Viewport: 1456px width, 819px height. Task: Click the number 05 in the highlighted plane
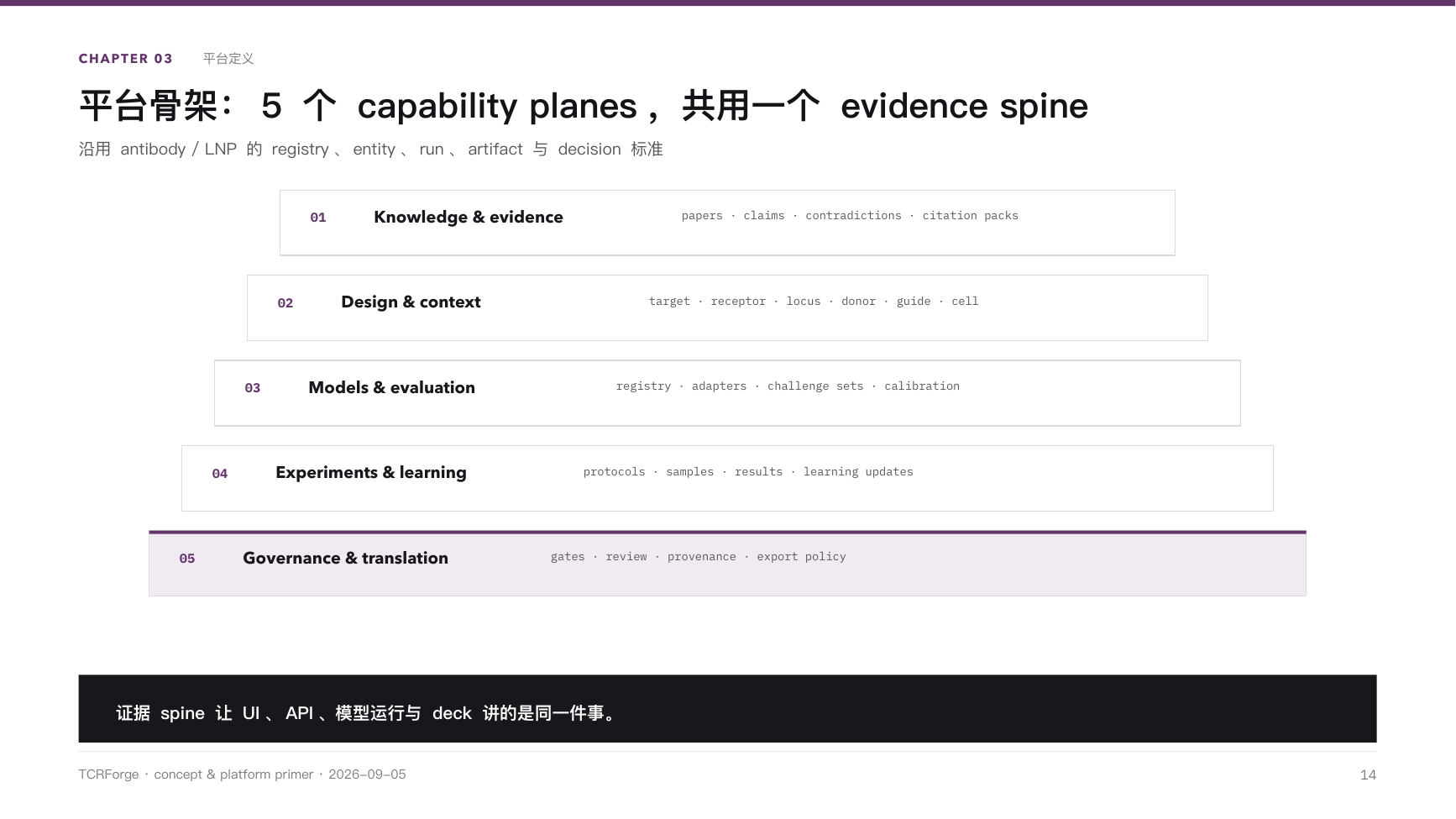187,559
